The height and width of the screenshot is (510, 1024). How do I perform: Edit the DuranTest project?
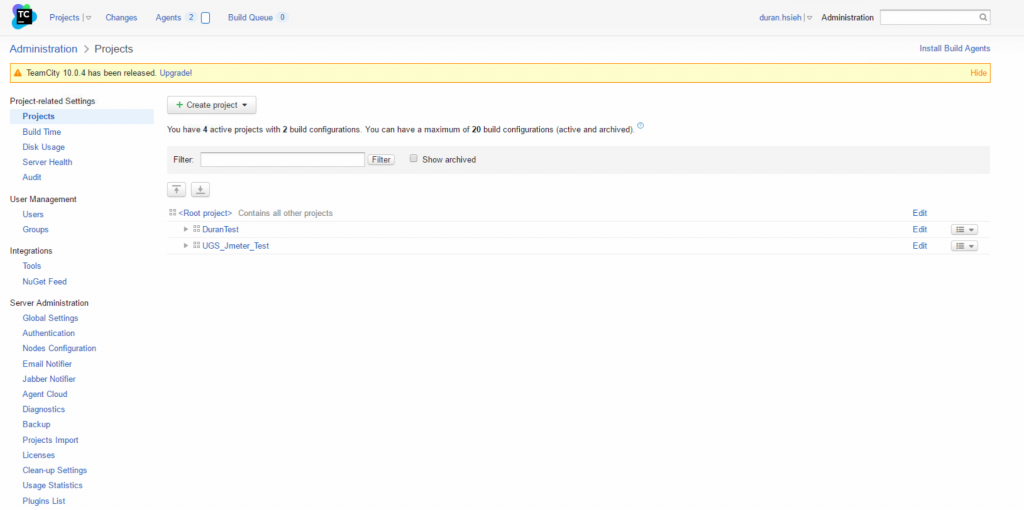point(920,229)
